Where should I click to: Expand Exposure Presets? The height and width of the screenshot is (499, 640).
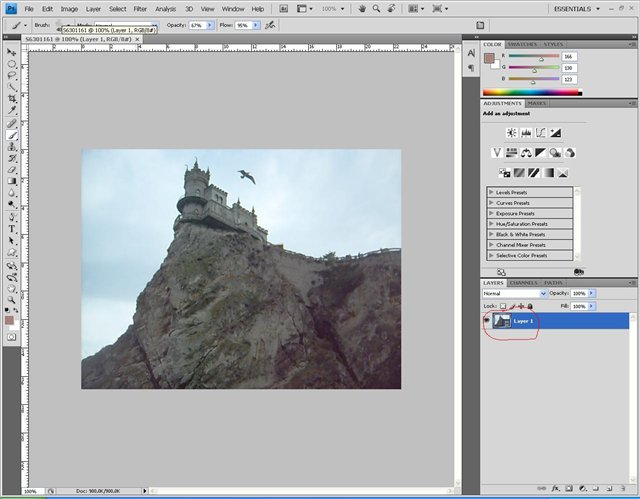point(530,213)
